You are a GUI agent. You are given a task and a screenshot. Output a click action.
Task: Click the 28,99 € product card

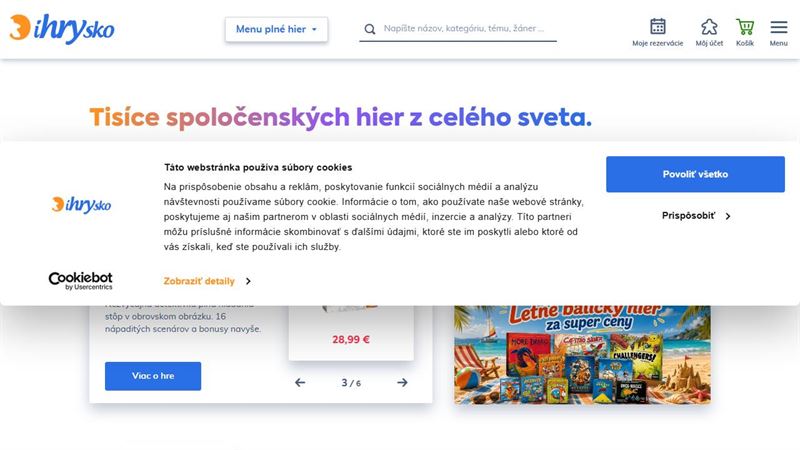(351, 333)
